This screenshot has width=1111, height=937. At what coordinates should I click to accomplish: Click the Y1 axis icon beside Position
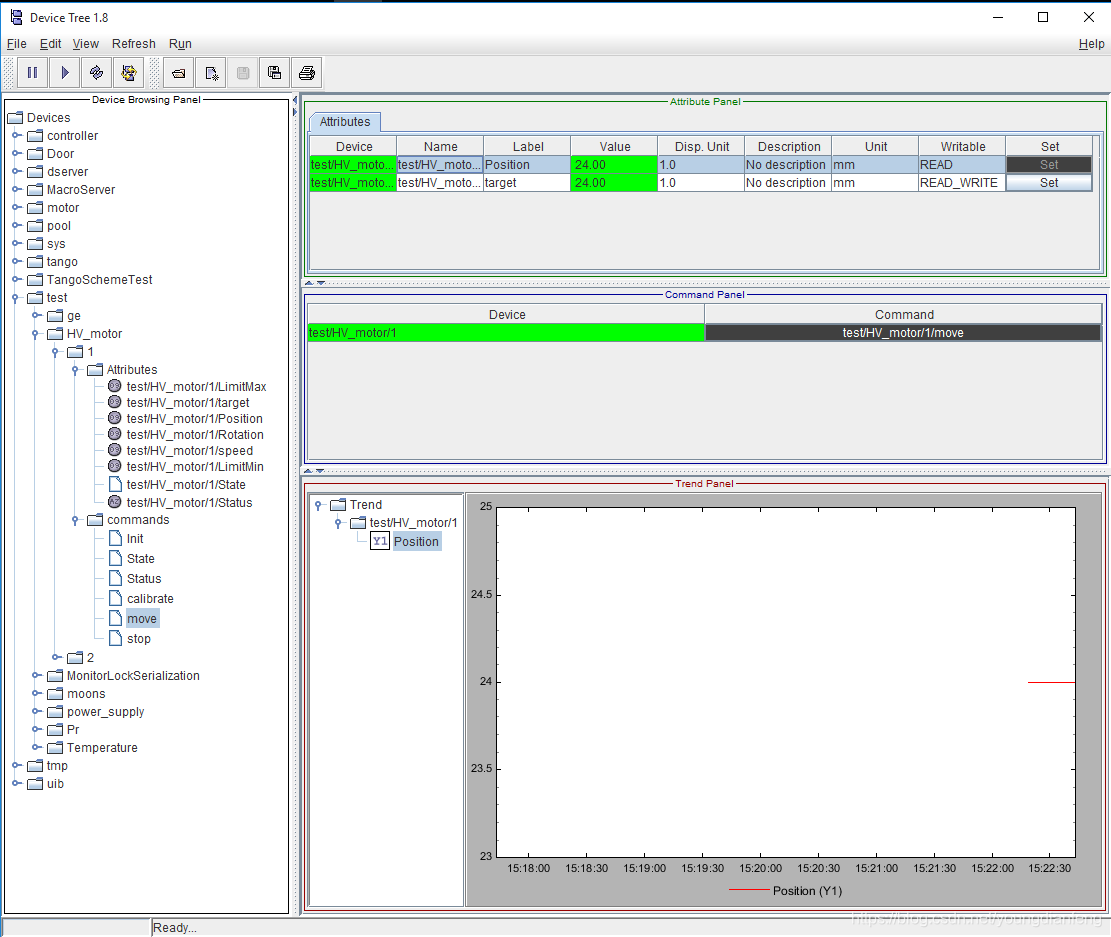(380, 542)
